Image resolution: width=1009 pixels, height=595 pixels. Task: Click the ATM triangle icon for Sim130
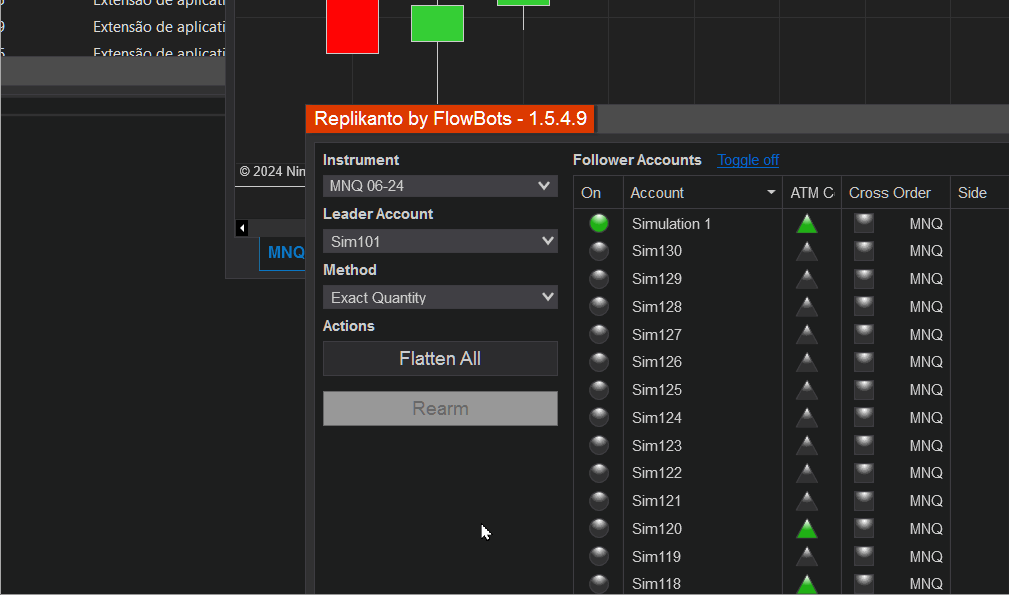pos(806,252)
